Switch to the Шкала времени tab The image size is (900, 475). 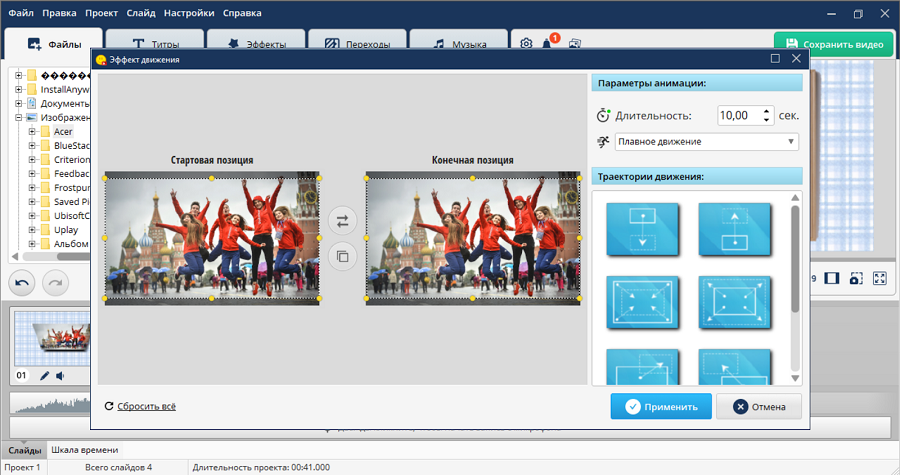84,450
